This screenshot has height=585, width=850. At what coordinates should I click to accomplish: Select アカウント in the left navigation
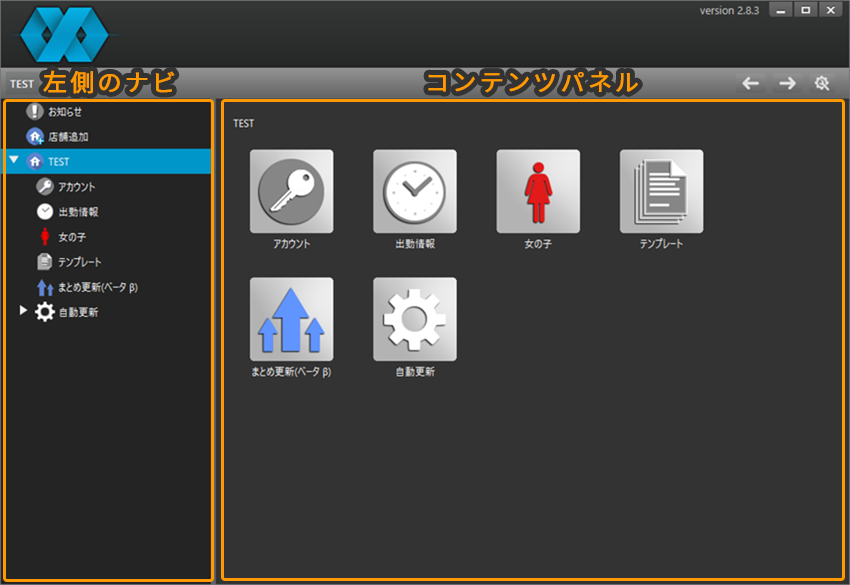(77, 187)
